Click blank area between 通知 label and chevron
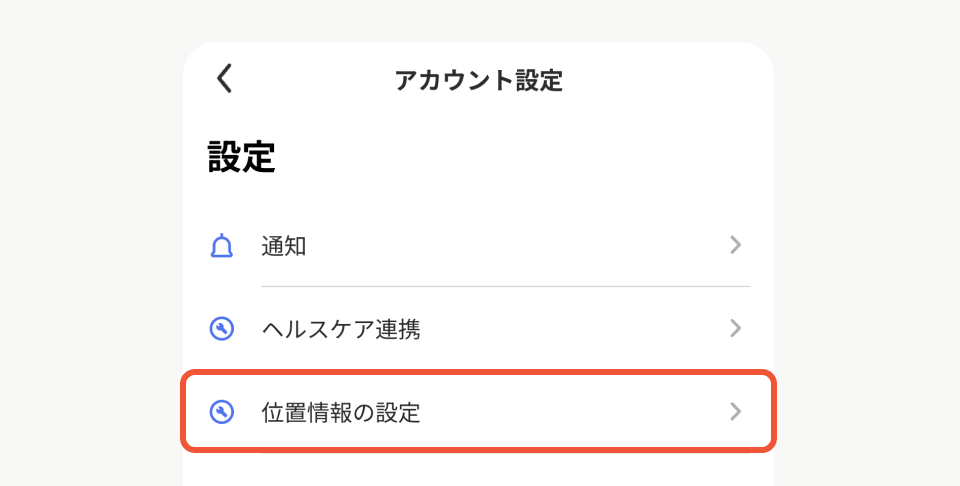Screen dimensions: 960x486 click(x=520, y=246)
